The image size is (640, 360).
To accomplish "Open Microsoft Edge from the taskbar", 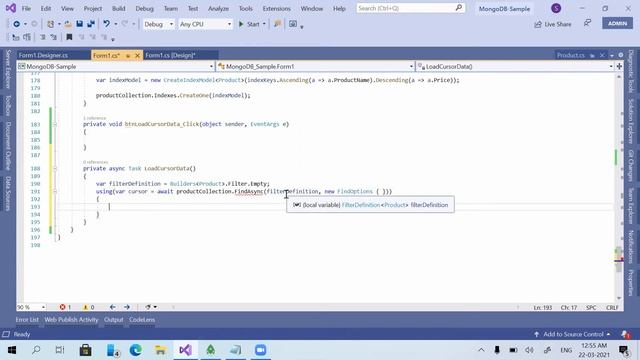I will point(136,350).
